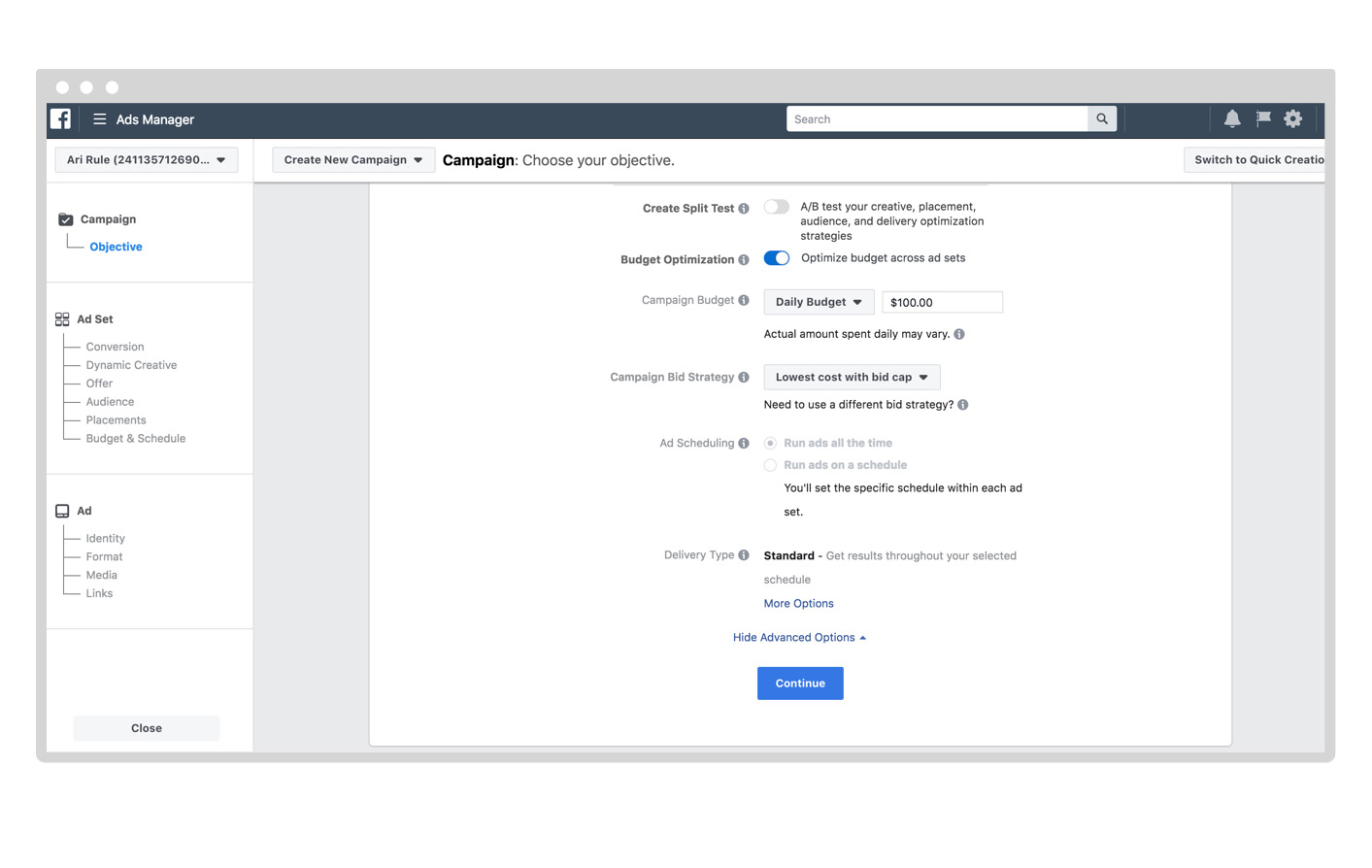Screen dimensions: 1372x868
Task: Go to Objective in the sidebar
Action: tap(116, 247)
